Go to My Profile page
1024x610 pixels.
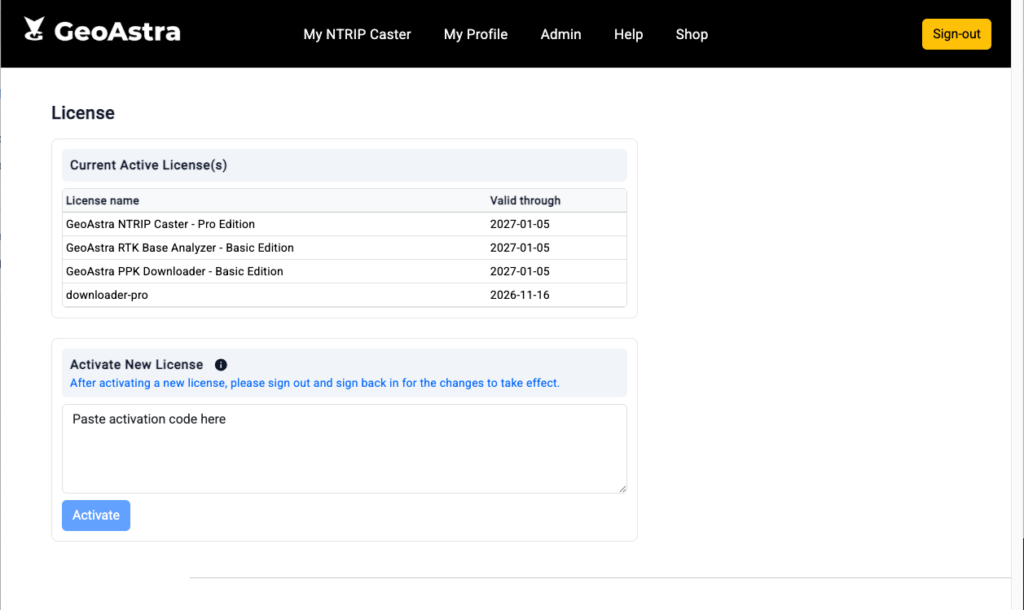tap(475, 34)
